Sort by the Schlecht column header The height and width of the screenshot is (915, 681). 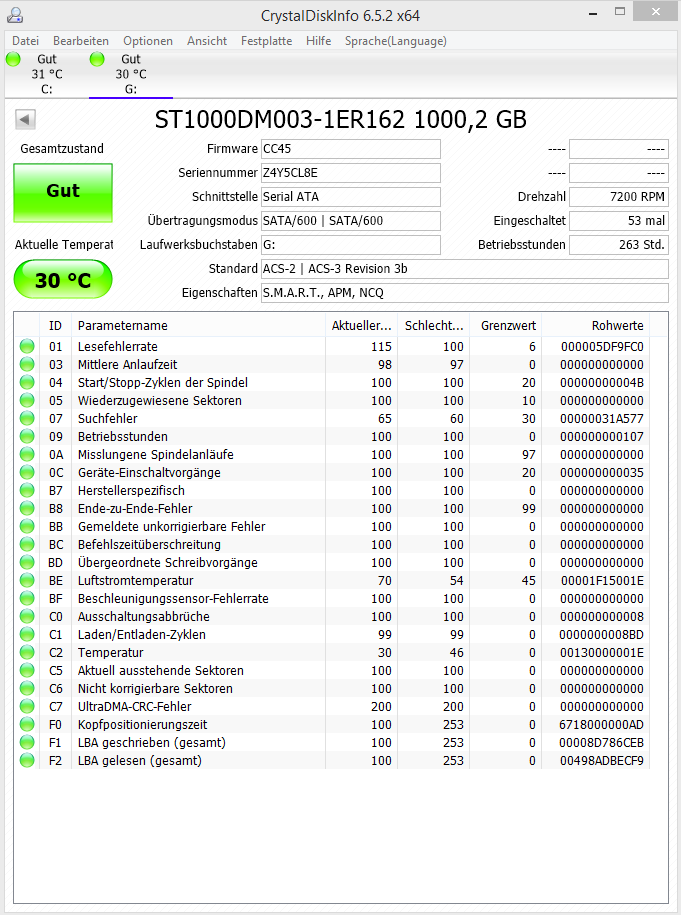pyautogui.click(x=434, y=325)
